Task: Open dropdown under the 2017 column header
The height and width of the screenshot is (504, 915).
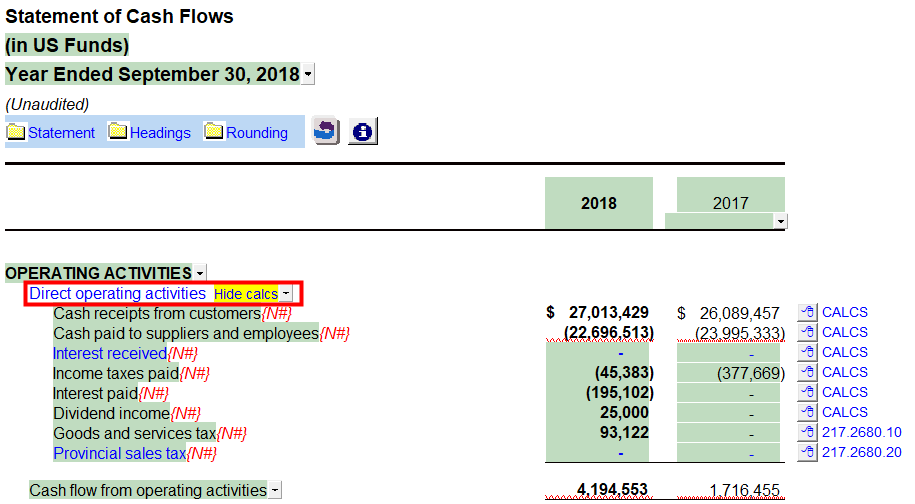Action: pos(780,221)
